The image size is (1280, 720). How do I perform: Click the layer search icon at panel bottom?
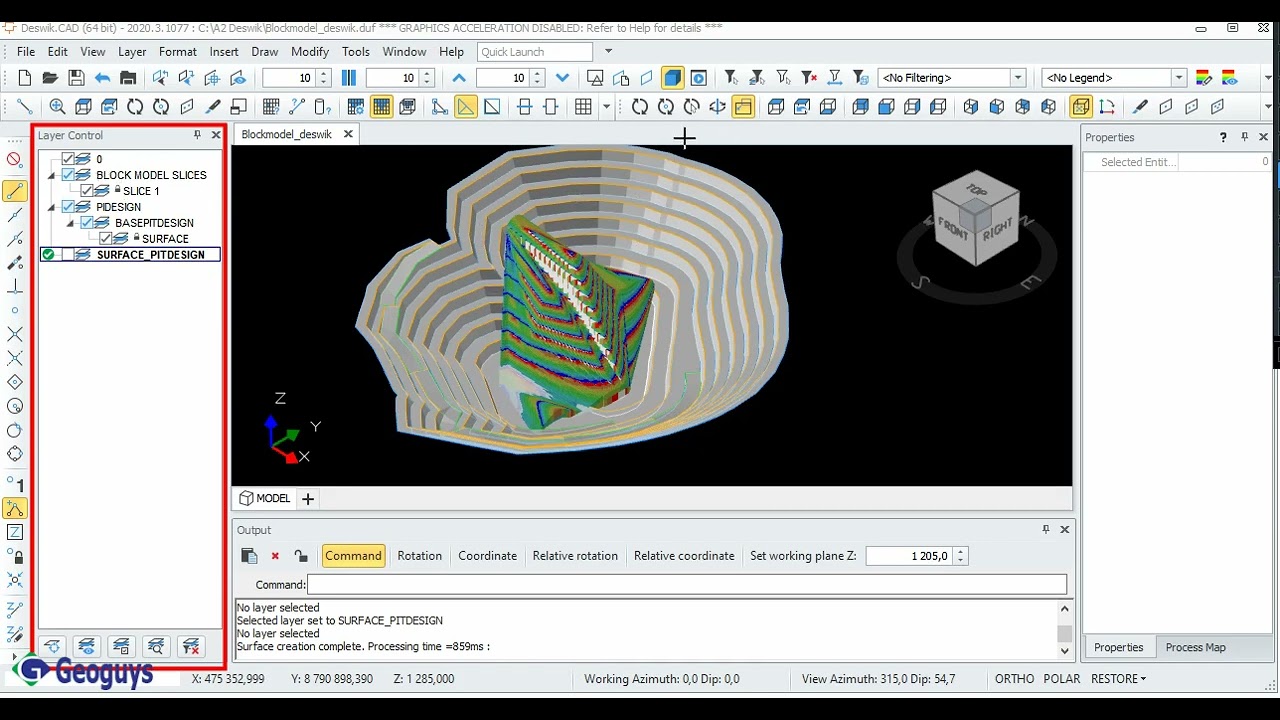155,647
